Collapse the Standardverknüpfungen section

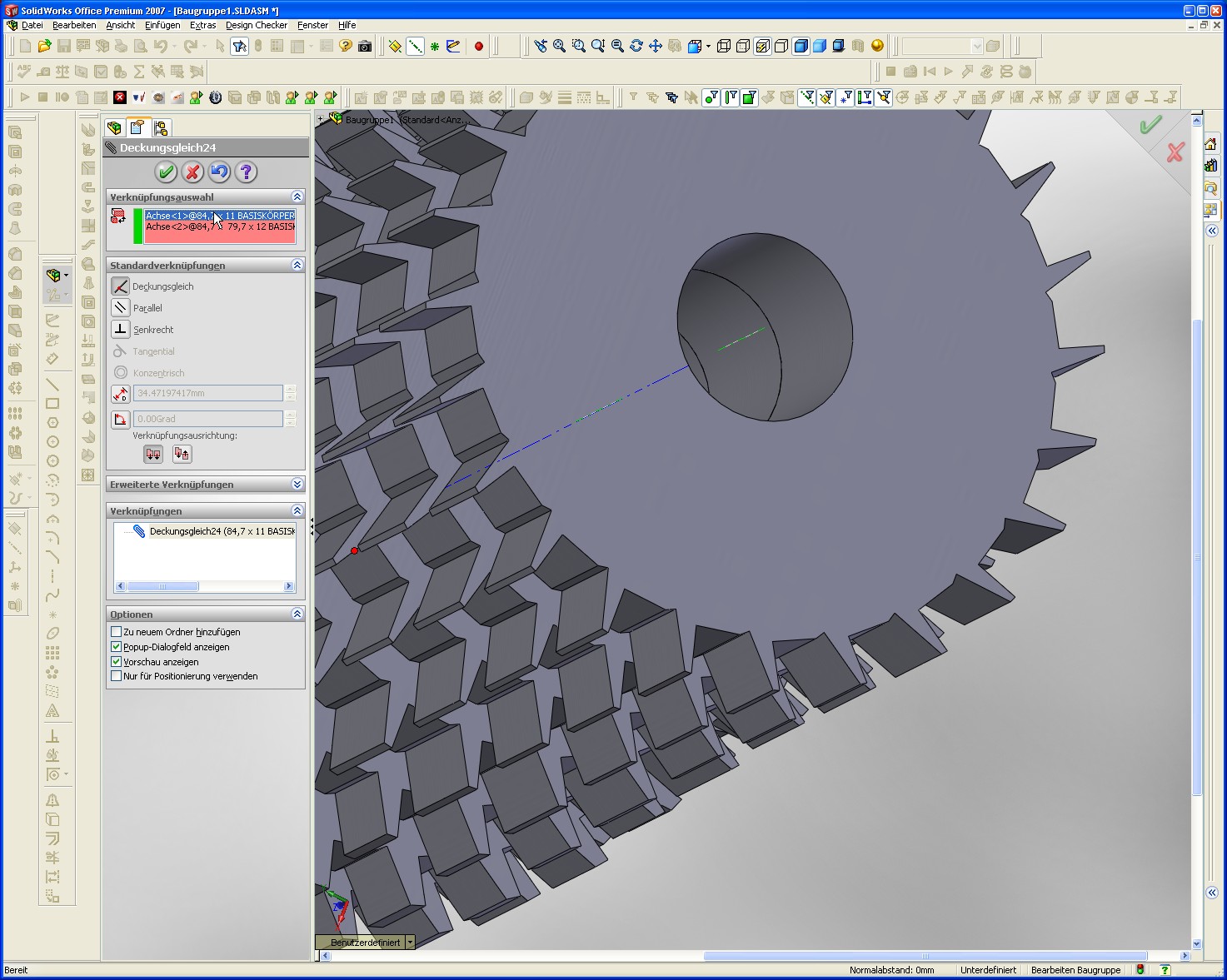click(297, 266)
